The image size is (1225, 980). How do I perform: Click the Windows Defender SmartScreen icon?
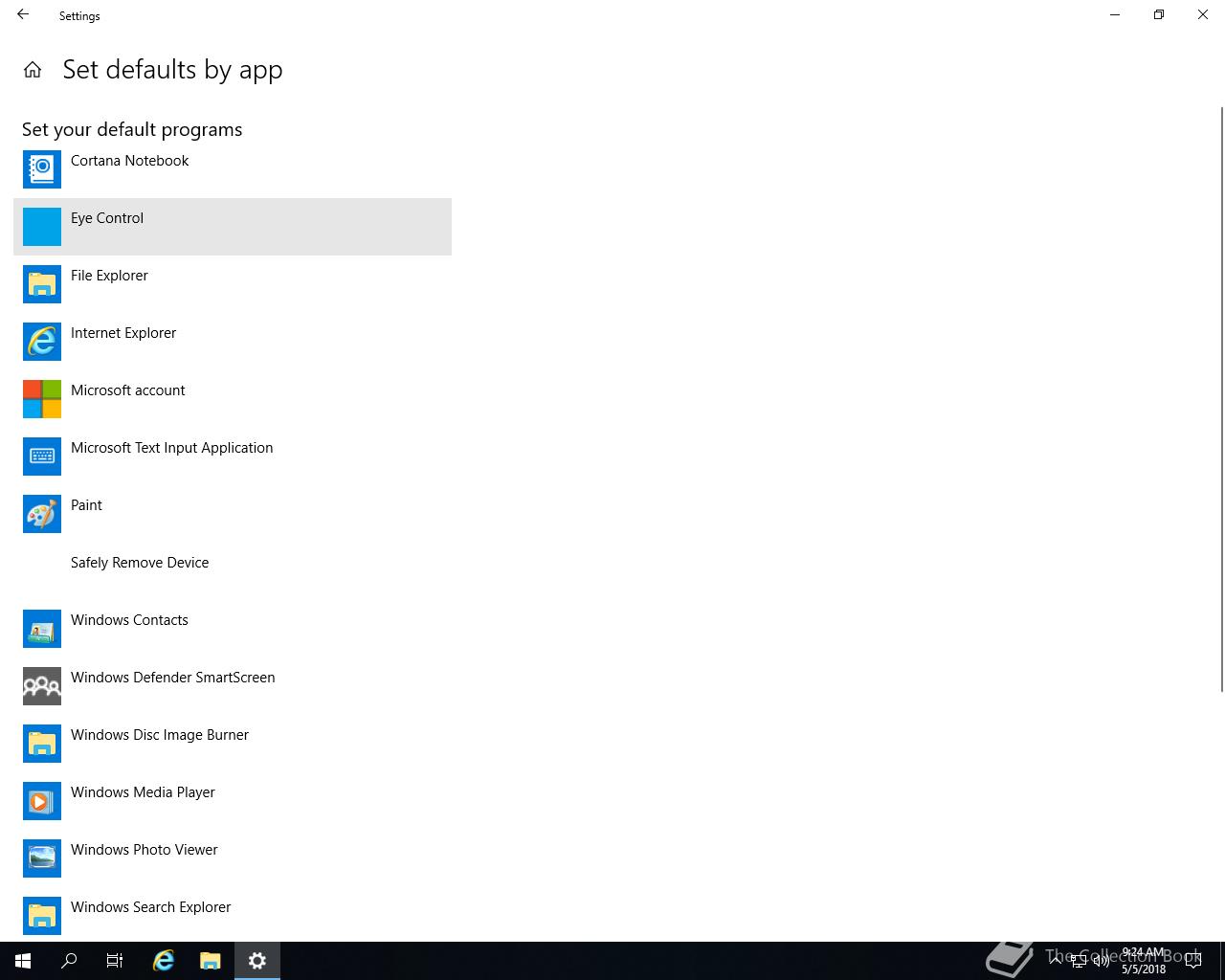pos(42,686)
